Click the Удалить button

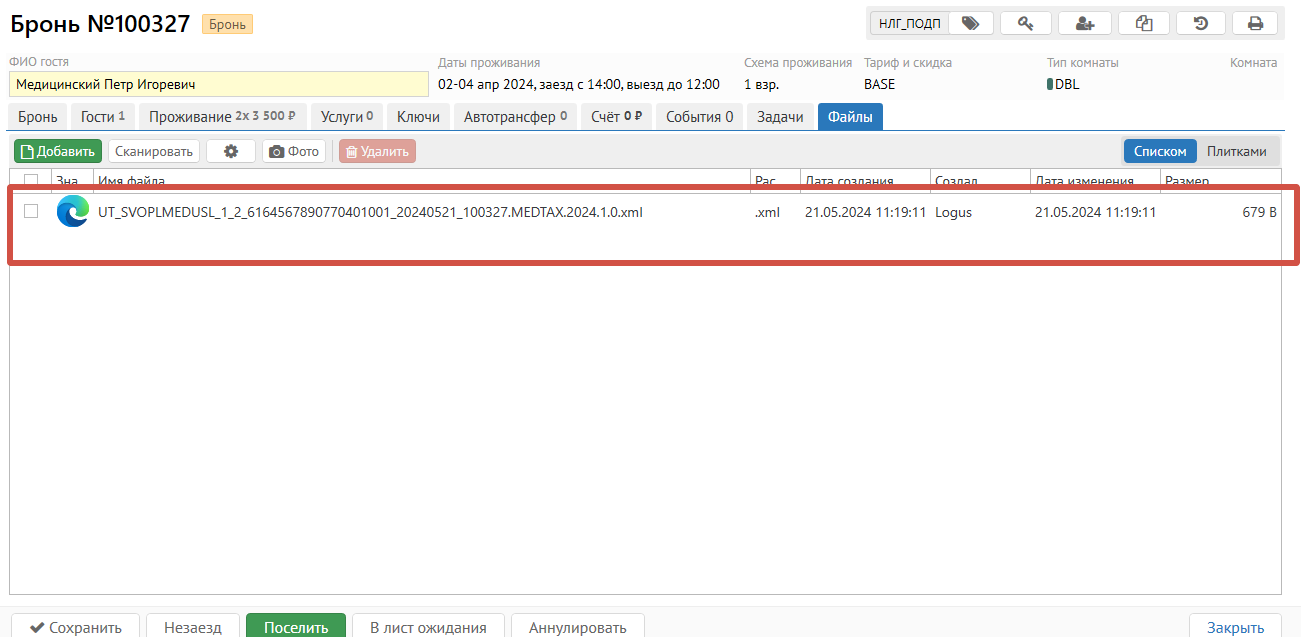click(x=377, y=151)
